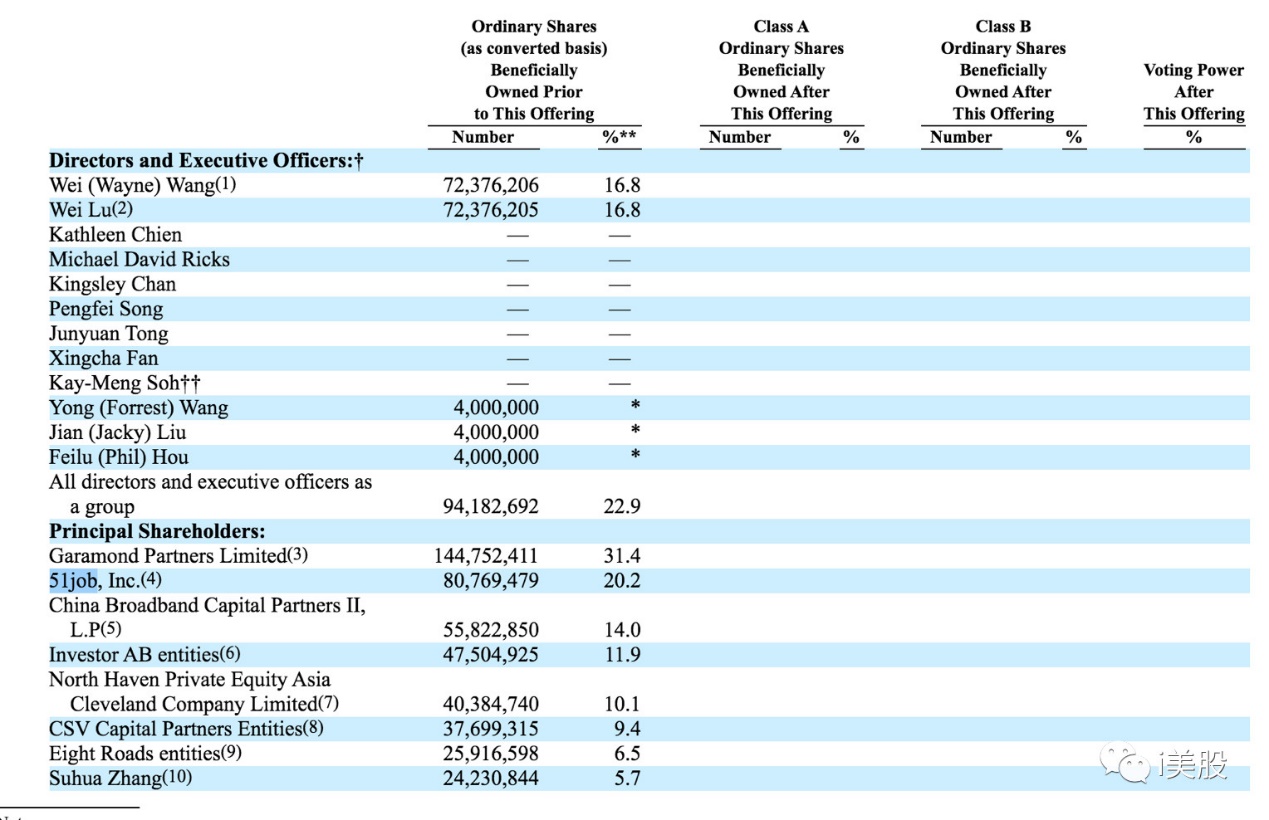The width and height of the screenshot is (1269, 820).
Task: Click 'Number' header under Class A Ordinary Shares
Action: point(740,137)
